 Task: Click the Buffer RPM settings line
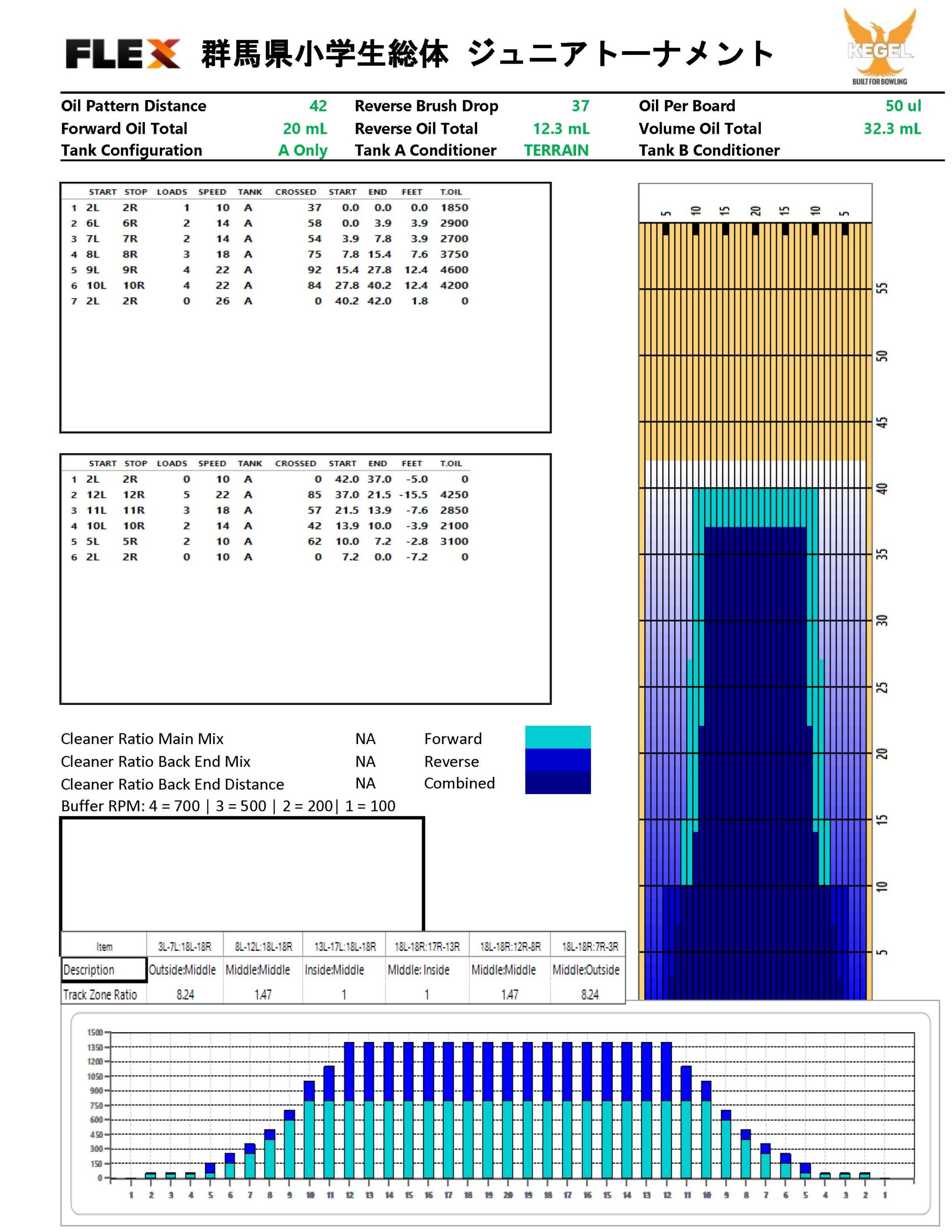(228, 806)
